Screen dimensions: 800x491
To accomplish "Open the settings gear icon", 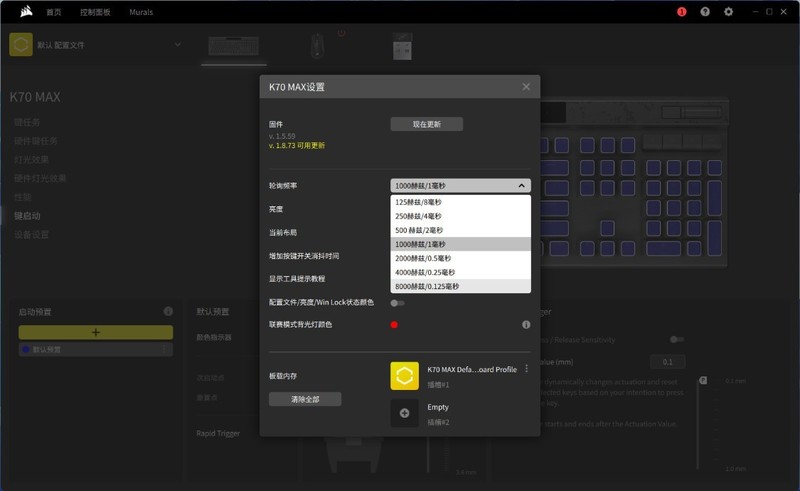I will click(x=729, y=12).
